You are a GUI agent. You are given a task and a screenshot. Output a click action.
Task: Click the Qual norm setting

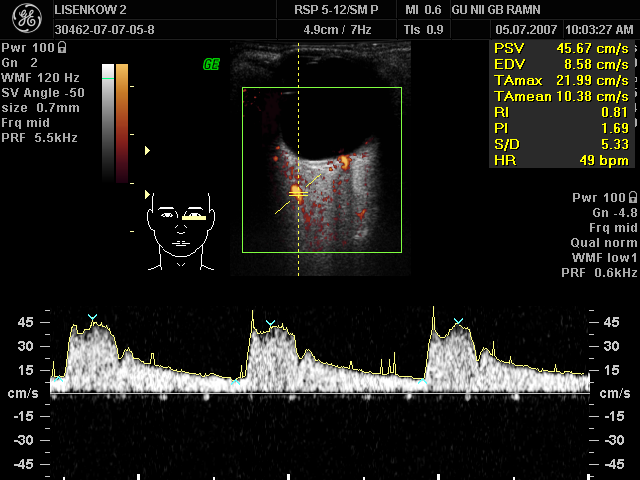(604, 243)
